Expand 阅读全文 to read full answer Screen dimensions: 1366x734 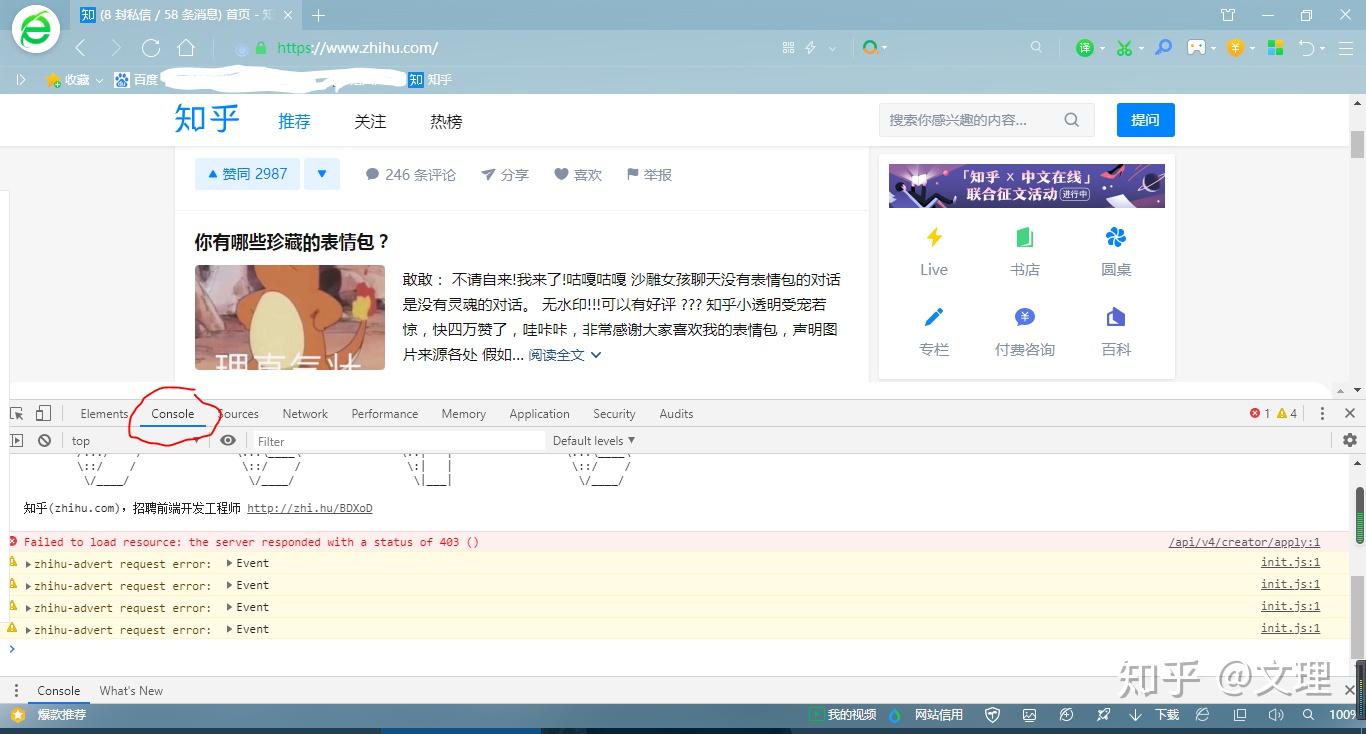[x=565, y=355]
